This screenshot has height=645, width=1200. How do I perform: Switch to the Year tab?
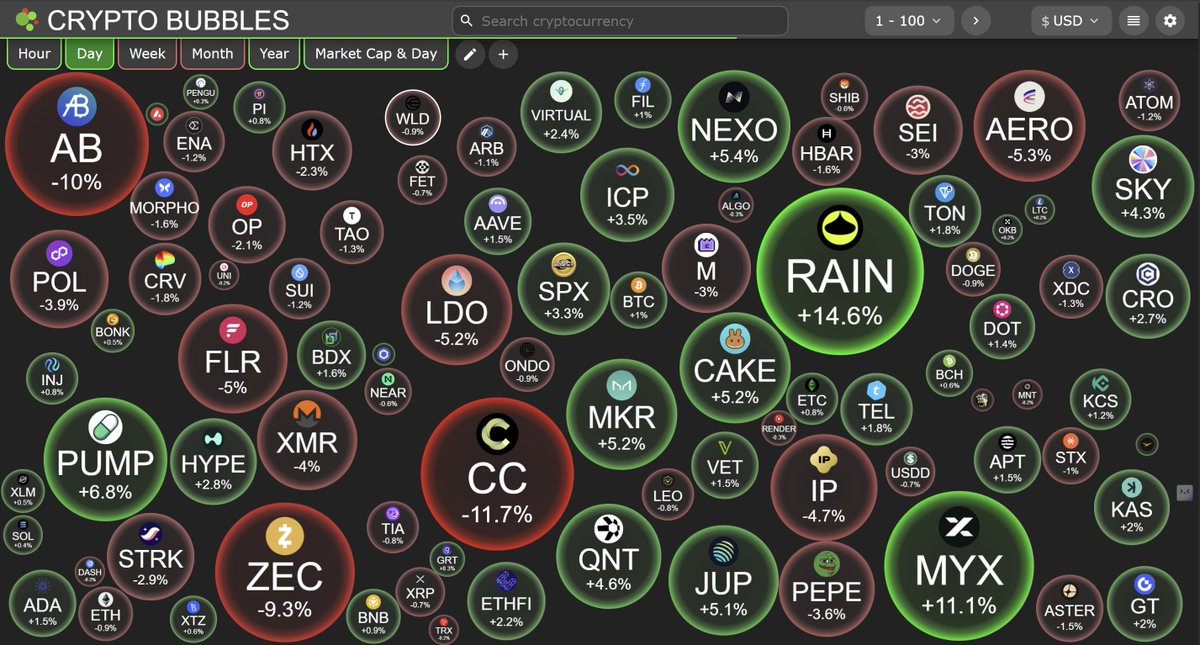(x=274, y=54)
